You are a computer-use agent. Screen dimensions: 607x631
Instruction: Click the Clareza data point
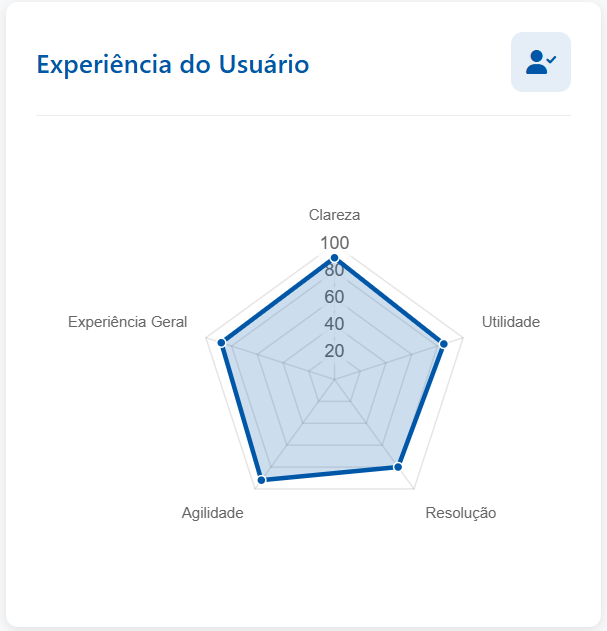tap(334, 258)
